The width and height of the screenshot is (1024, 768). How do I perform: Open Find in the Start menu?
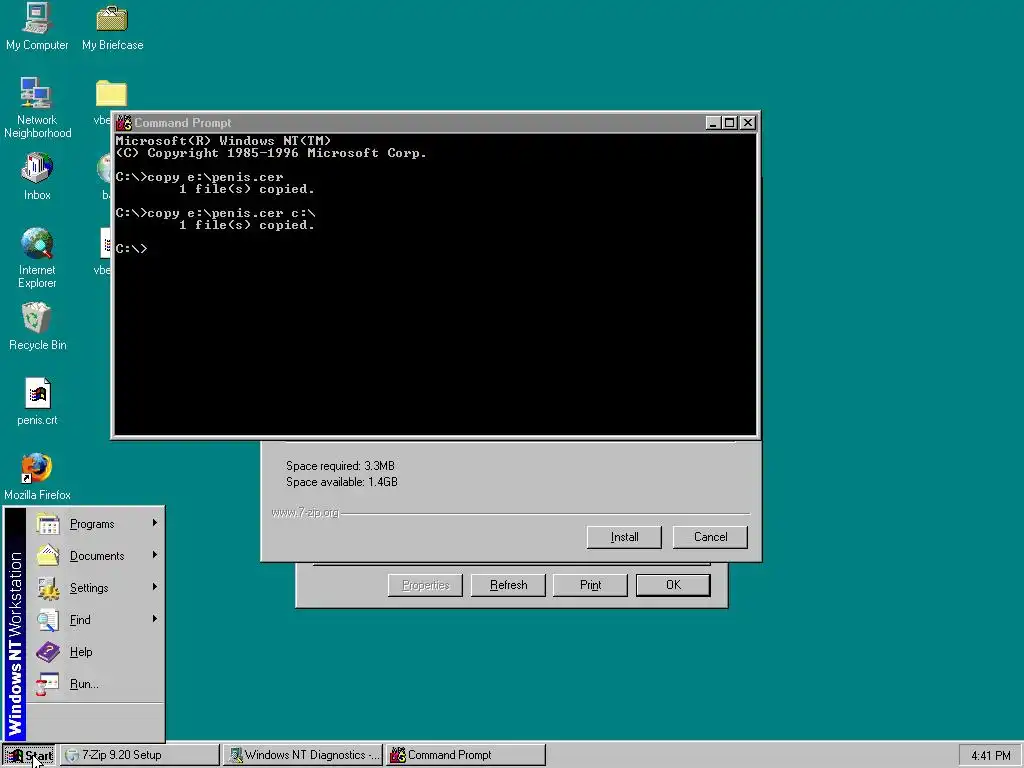point(95,620)
